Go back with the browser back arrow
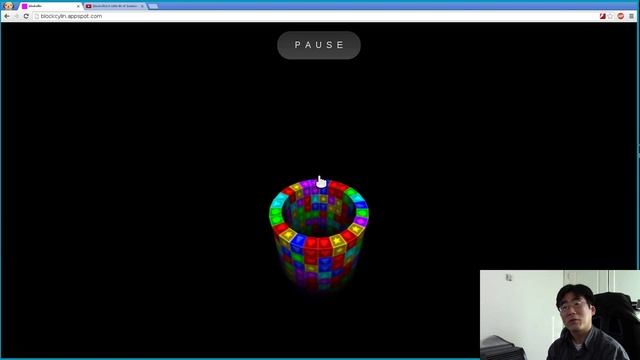This screenshot has height=360, width=640. click(7, 16)
